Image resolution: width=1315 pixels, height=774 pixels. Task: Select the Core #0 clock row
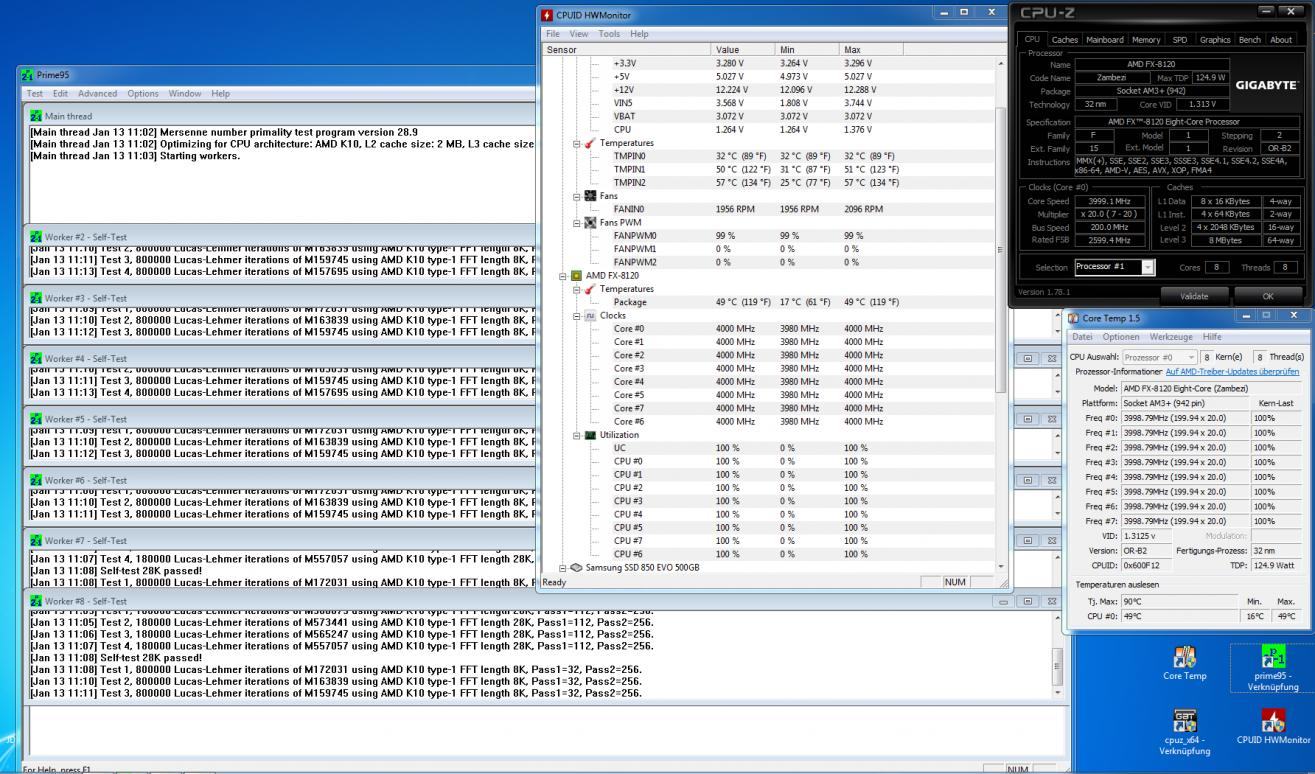coord(767,328)
